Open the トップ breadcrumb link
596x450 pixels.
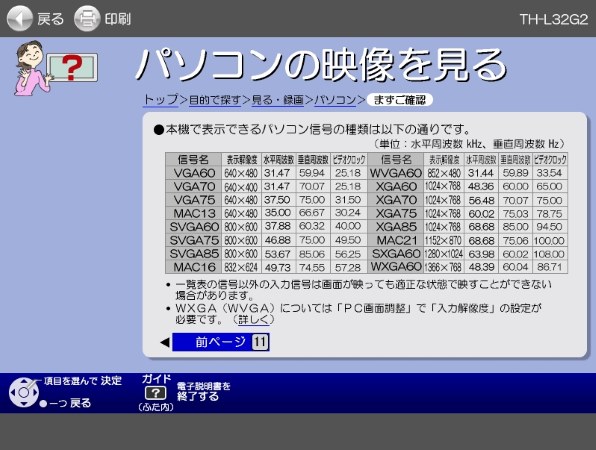[x=161, y=100]
